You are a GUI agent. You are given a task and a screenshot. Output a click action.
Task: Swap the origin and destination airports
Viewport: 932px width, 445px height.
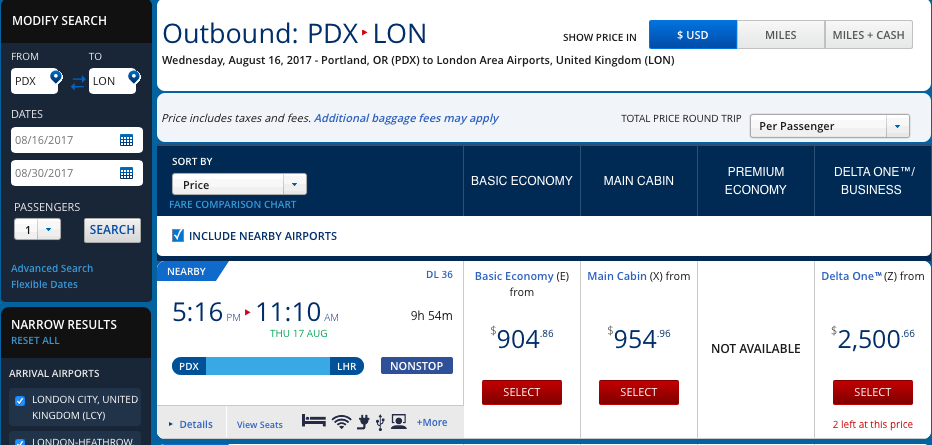[x=78, y=79]
